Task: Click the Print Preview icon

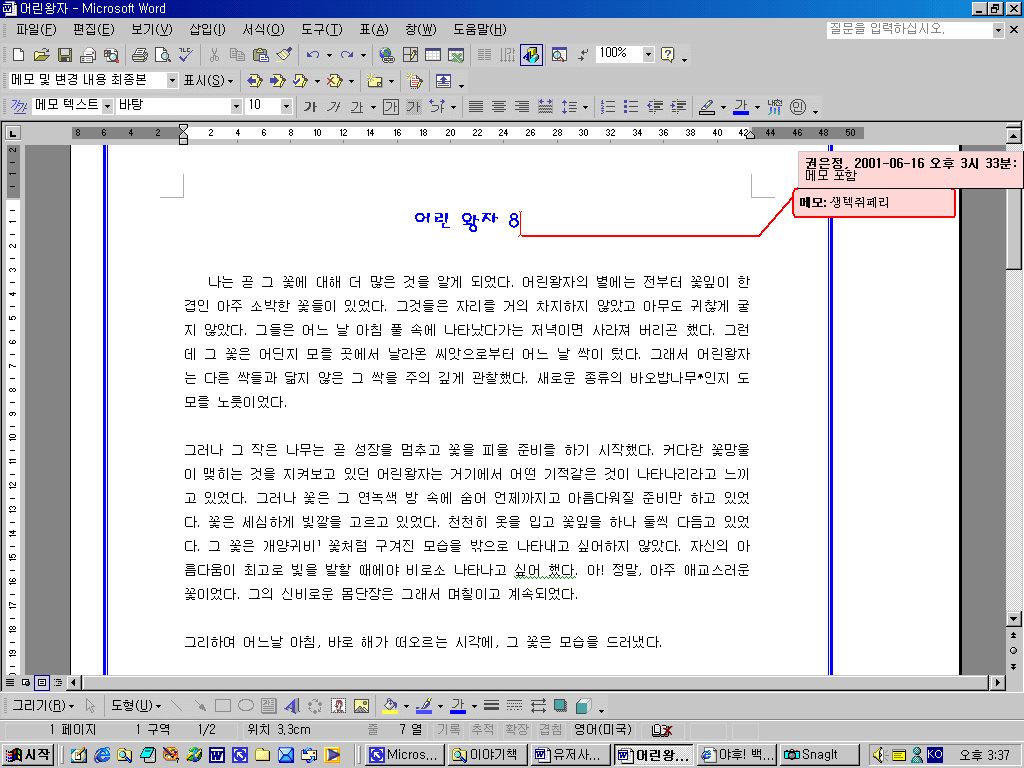Action: [161, 55]
